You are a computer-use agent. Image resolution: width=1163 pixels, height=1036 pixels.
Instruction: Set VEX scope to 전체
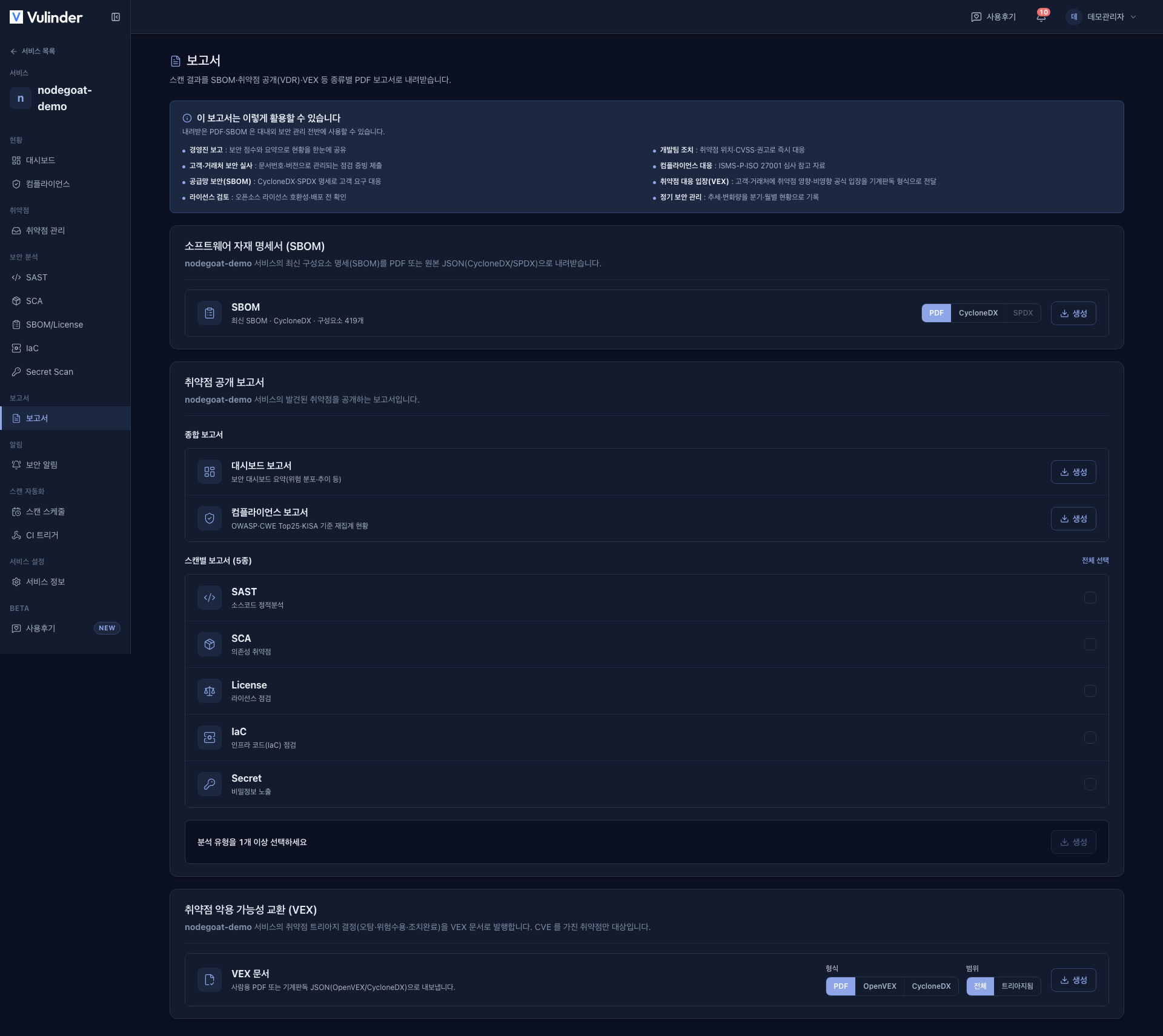(980, 986)
